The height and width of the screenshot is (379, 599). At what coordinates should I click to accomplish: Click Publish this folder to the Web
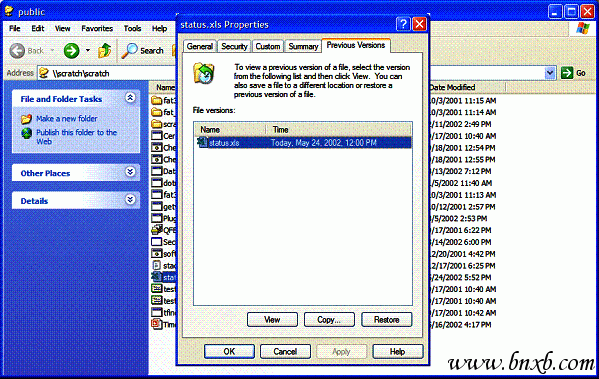[76, 137]
